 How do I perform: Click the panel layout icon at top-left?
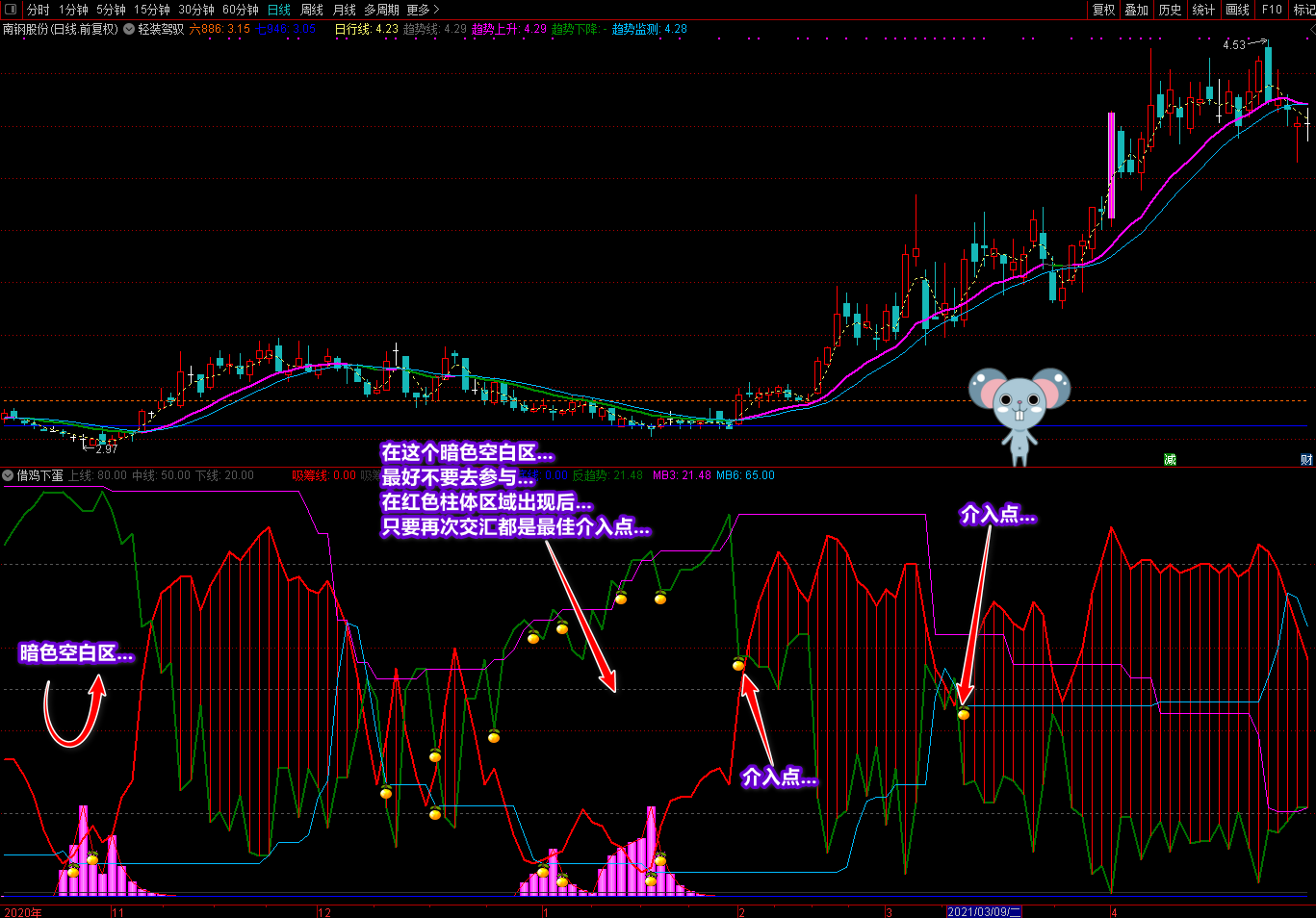[11, 10]
